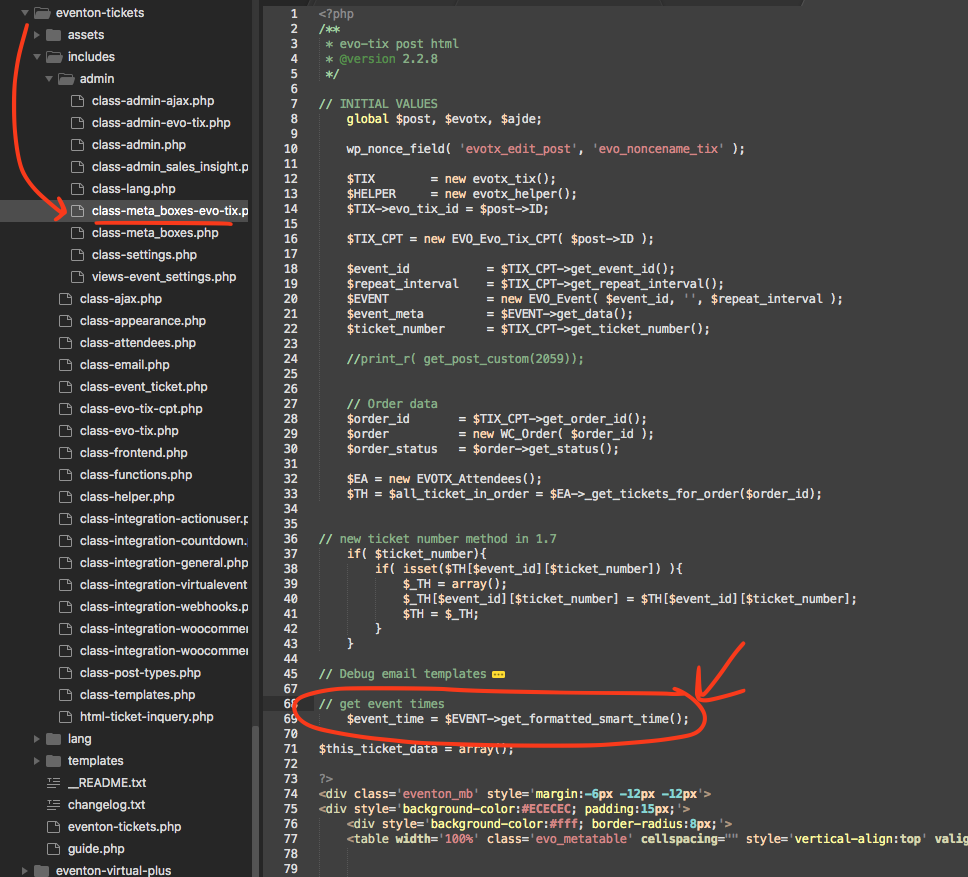This screenshot has width=968, height=877.
Task: Click line number 68 in gutter
Action: pyautogui.click(x=290, y=704)
